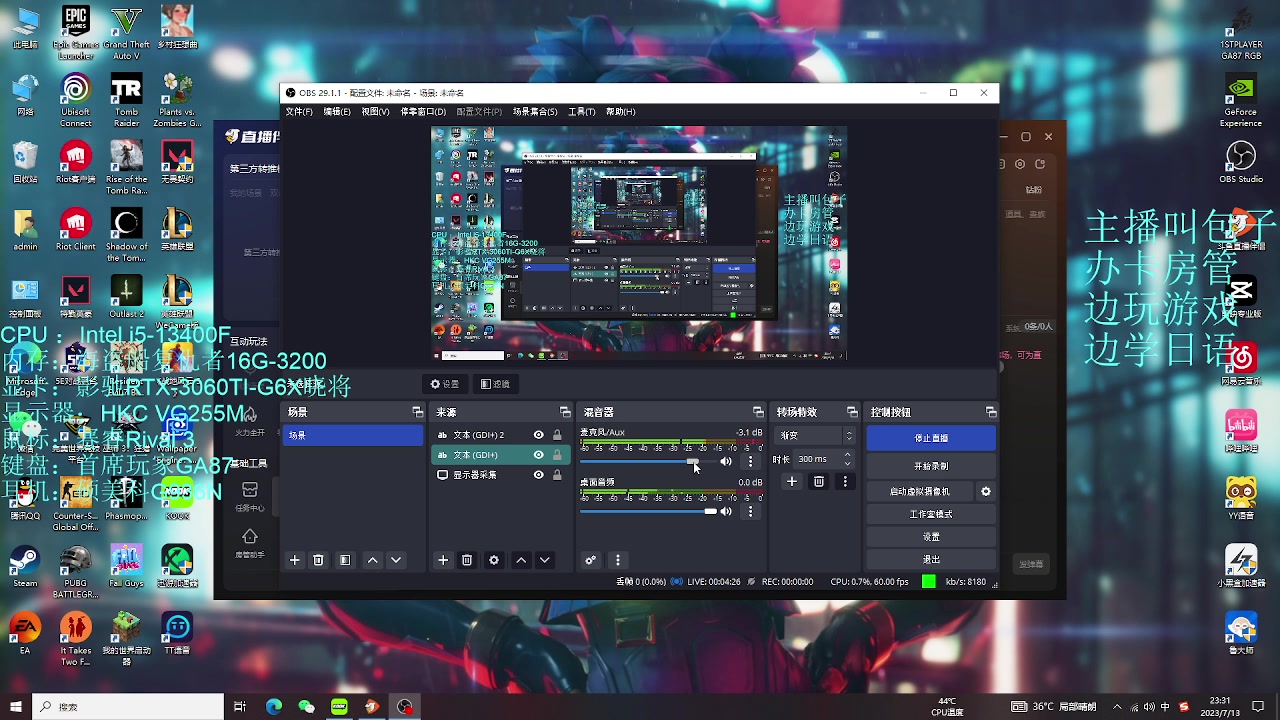Screen dimensions: 1280x720
Task: Open WeChat icon on taskbar
Action: [306, 707]
